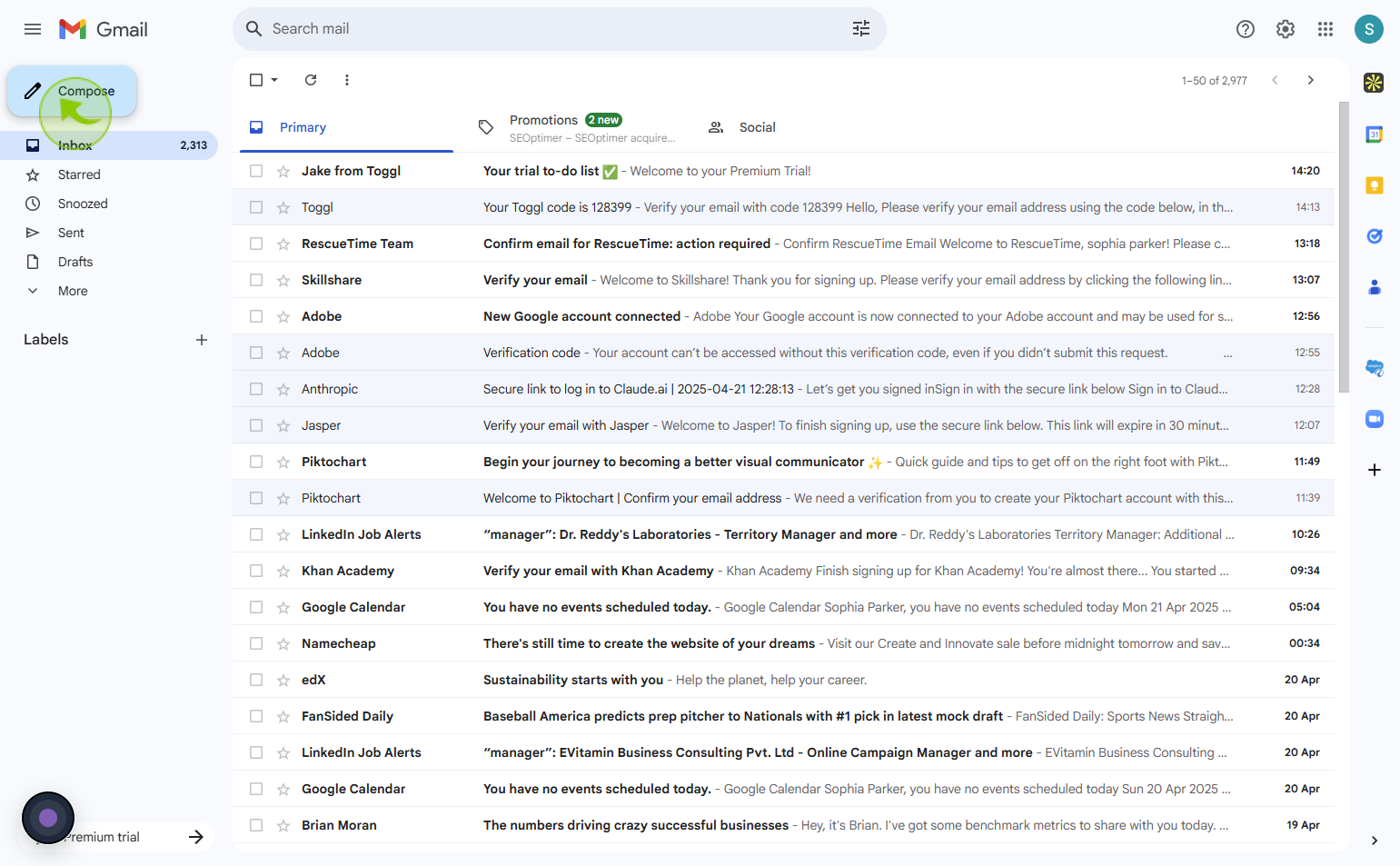Open search options filter icon

click(x=861, y=29)
